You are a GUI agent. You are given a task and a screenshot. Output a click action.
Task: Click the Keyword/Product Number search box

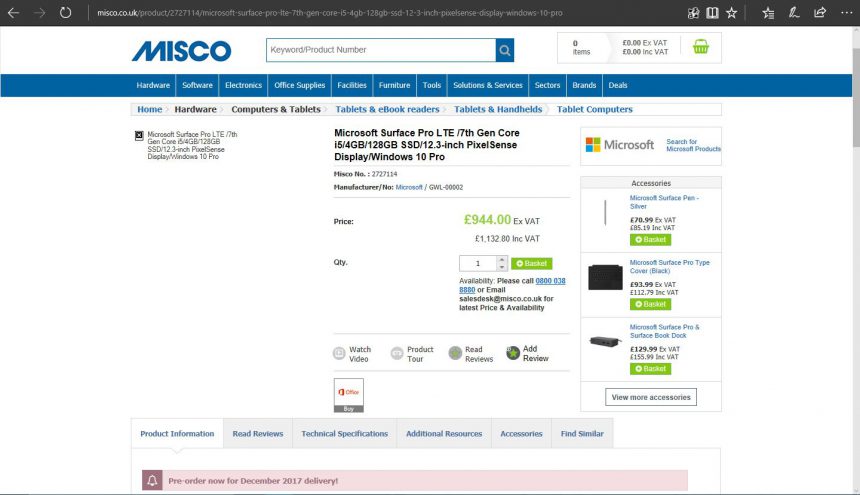[381, 50]
